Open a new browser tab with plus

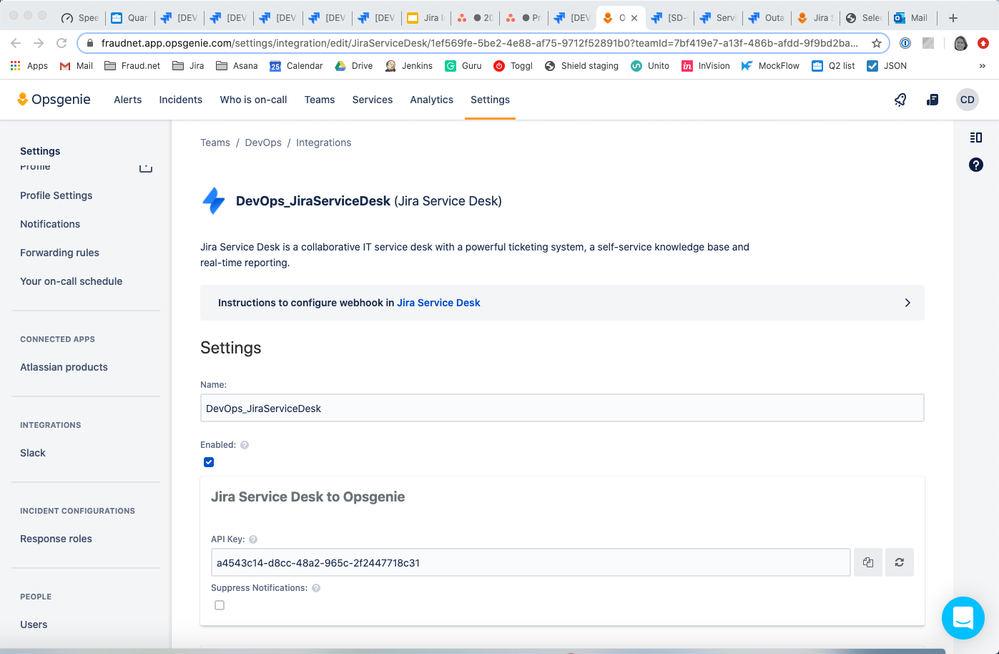[x=953, y=18]
